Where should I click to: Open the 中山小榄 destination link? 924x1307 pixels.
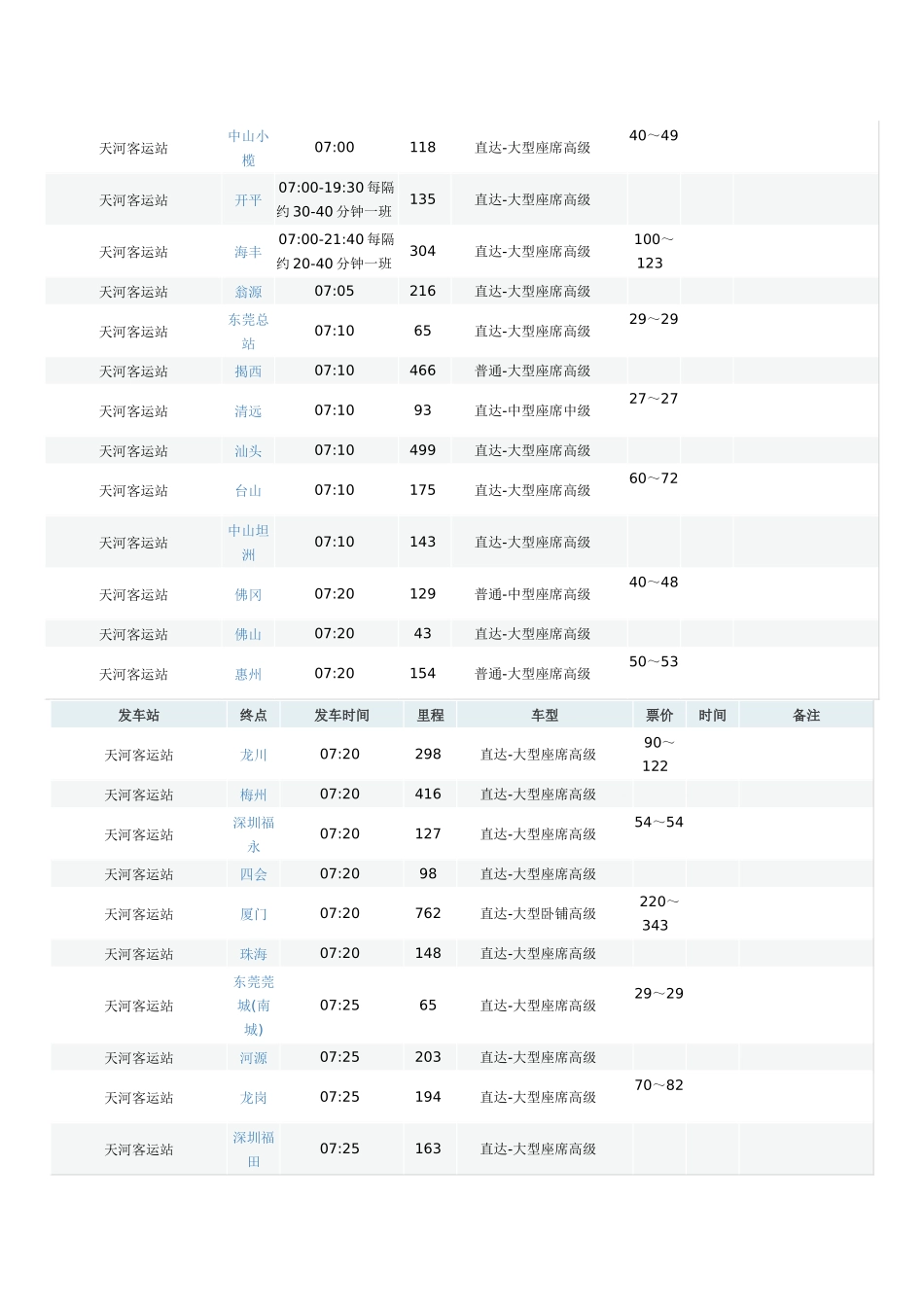pyautogui.click(x=248, y=148)
